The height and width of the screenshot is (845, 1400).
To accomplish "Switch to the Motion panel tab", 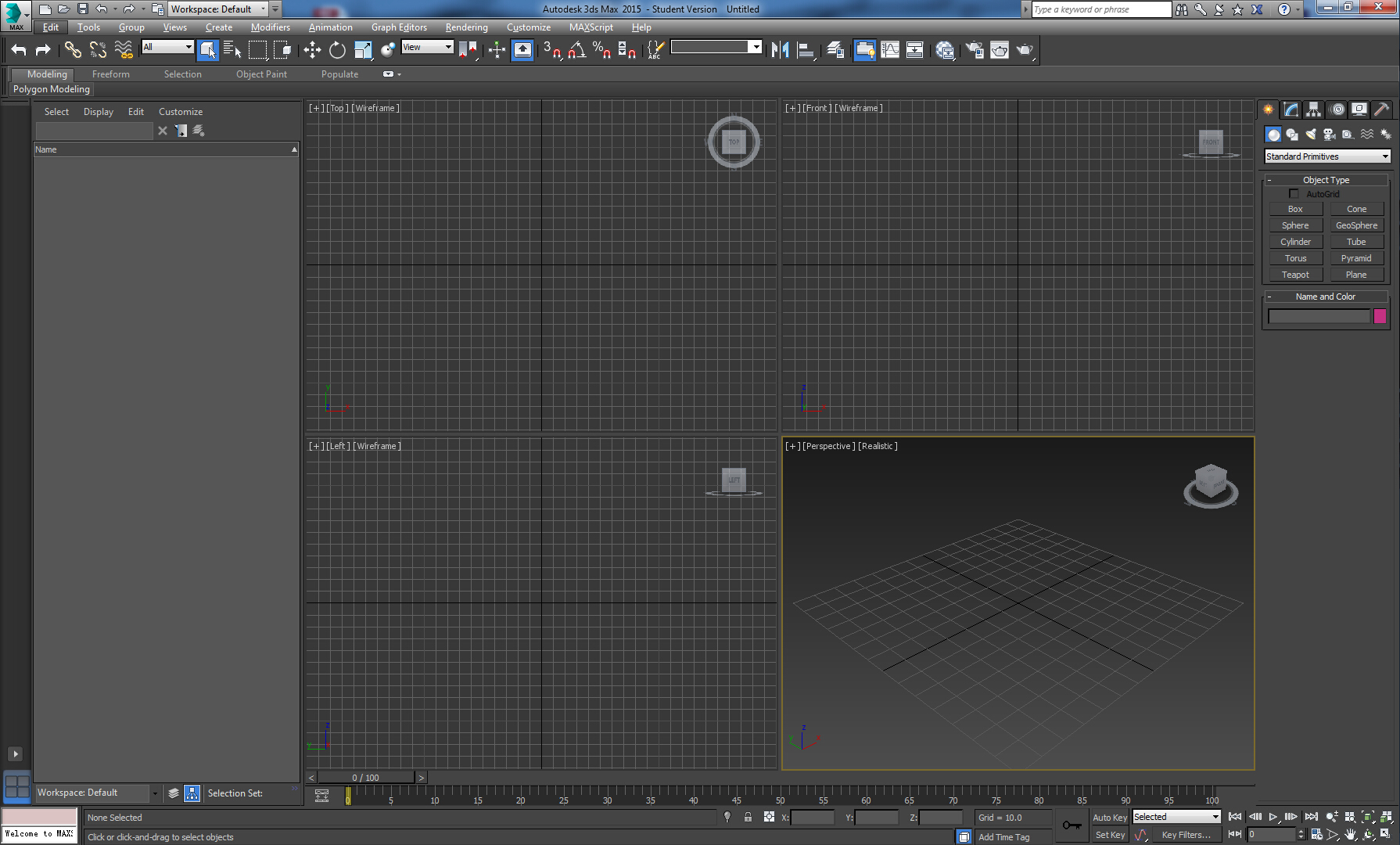I will (1337, 110).
